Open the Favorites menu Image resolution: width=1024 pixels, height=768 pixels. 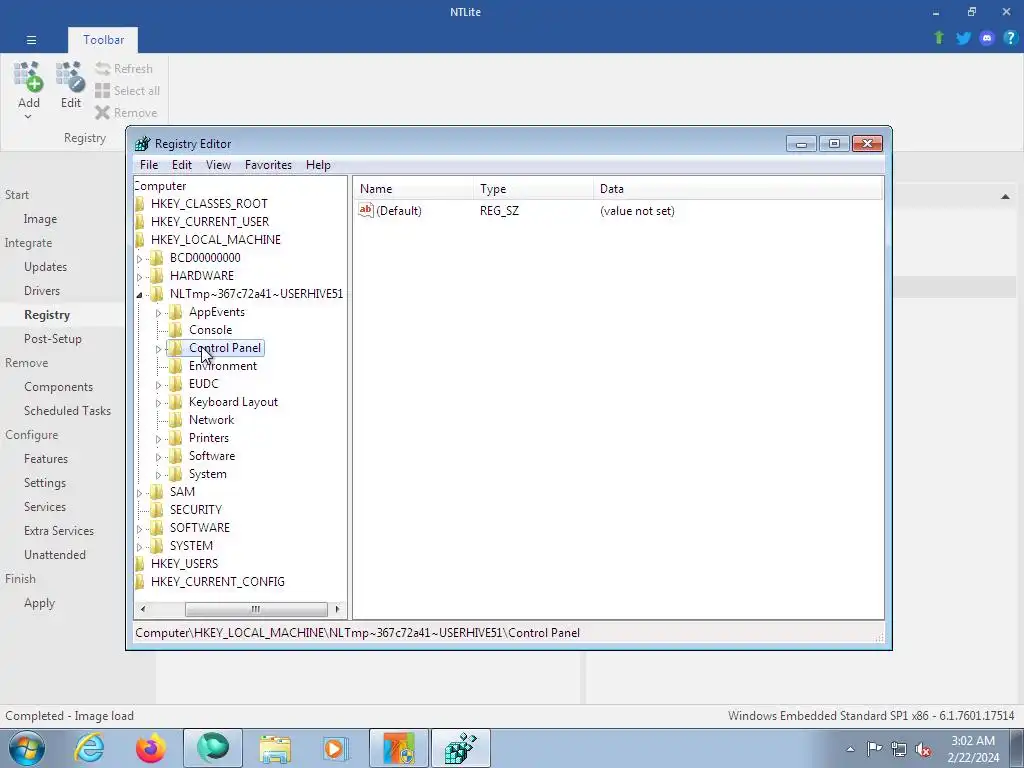(268, 165)
